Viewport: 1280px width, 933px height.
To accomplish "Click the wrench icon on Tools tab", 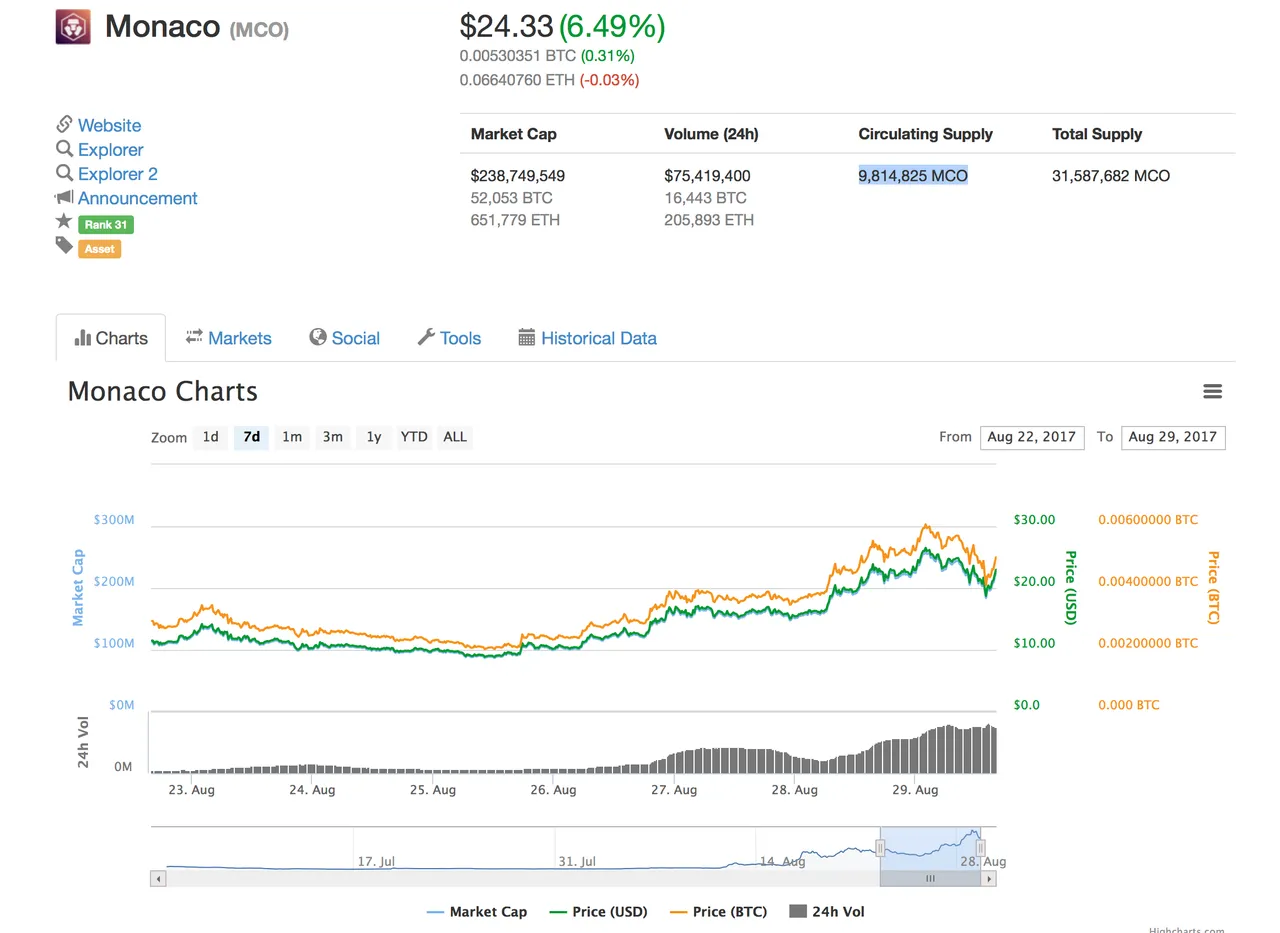I will tap(426, 337).
